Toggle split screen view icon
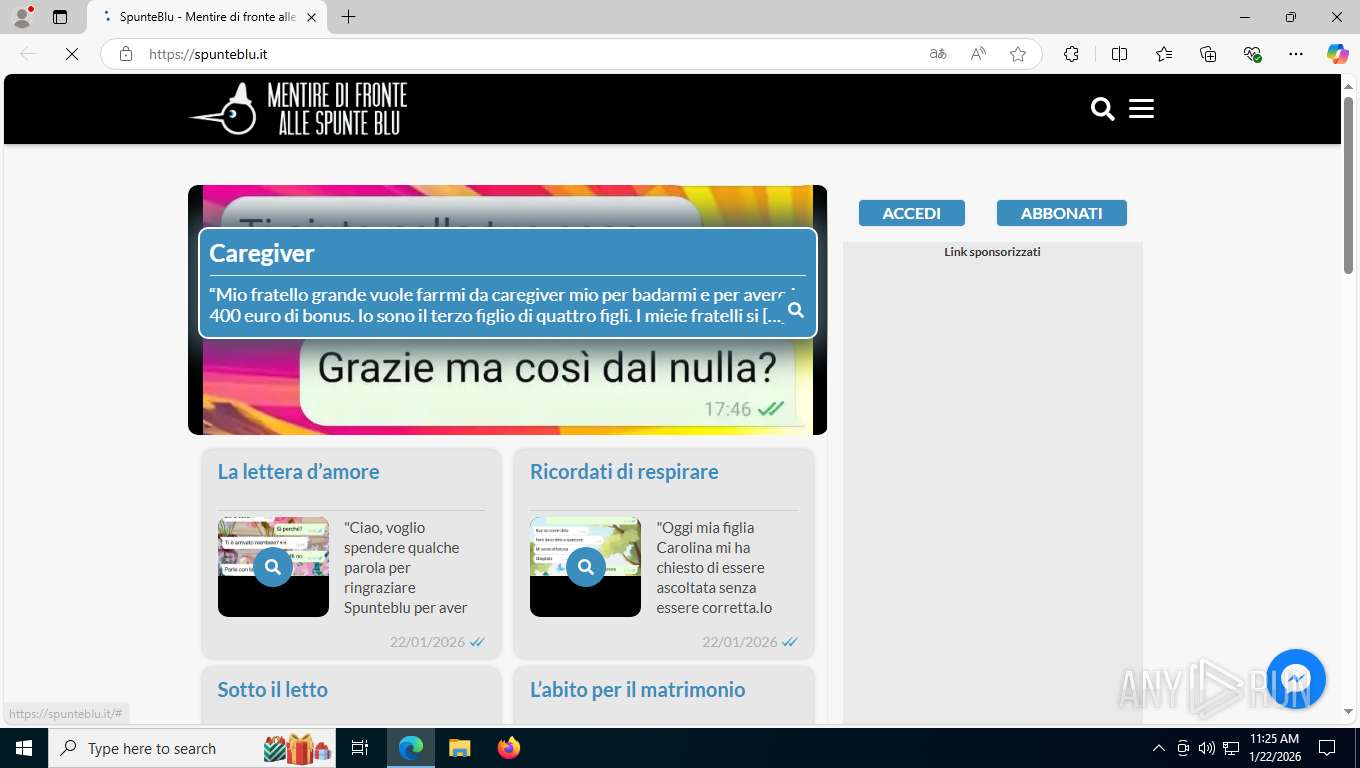Viewport: 1360px width, 768px height. pyautogui.click(x=1119, y=54)
